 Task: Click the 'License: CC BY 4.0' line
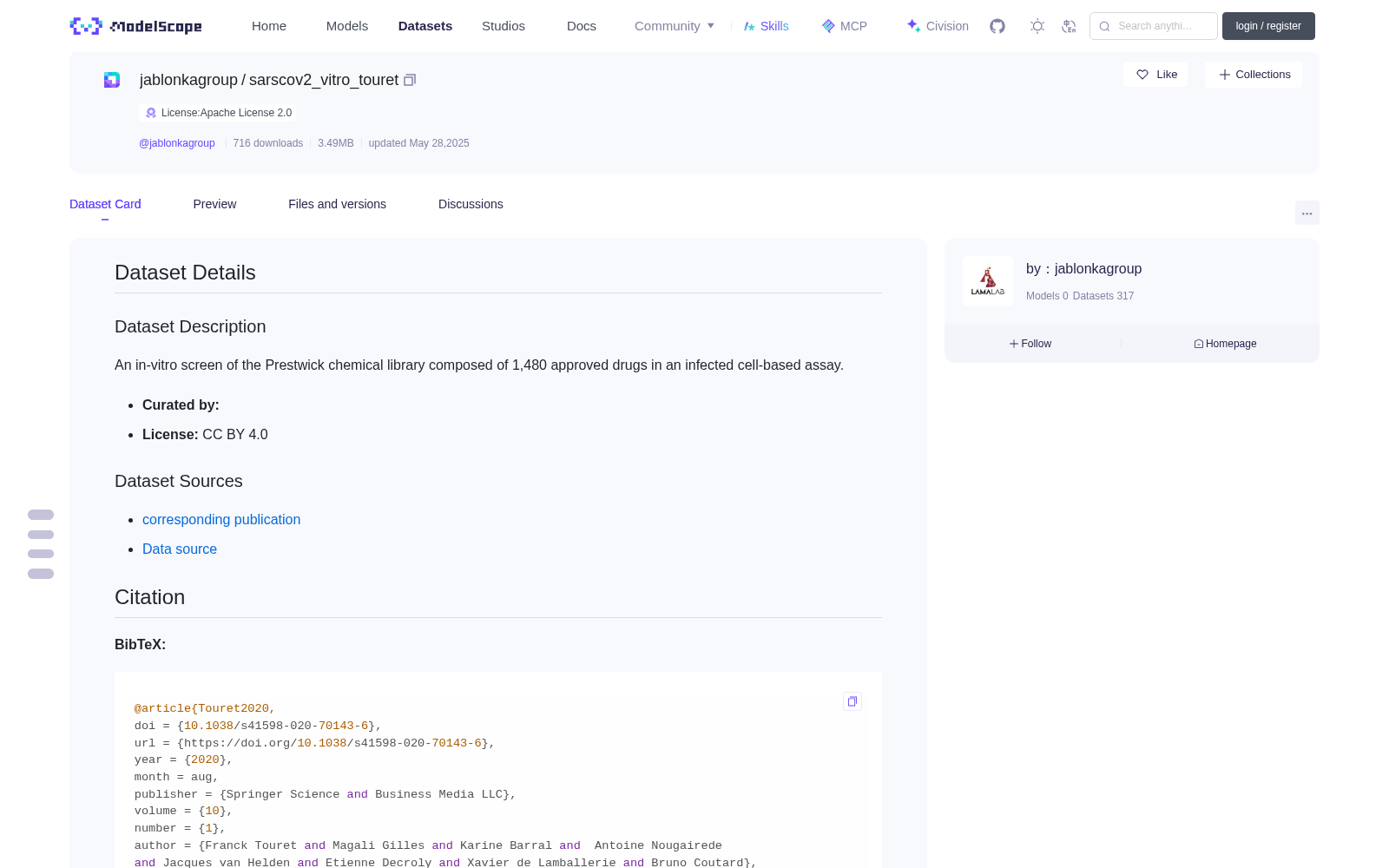205,434
